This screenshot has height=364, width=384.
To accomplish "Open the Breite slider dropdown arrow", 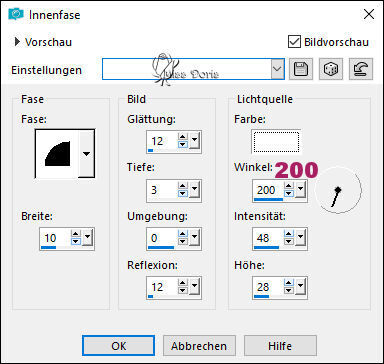I will click(x=88, y=237).
